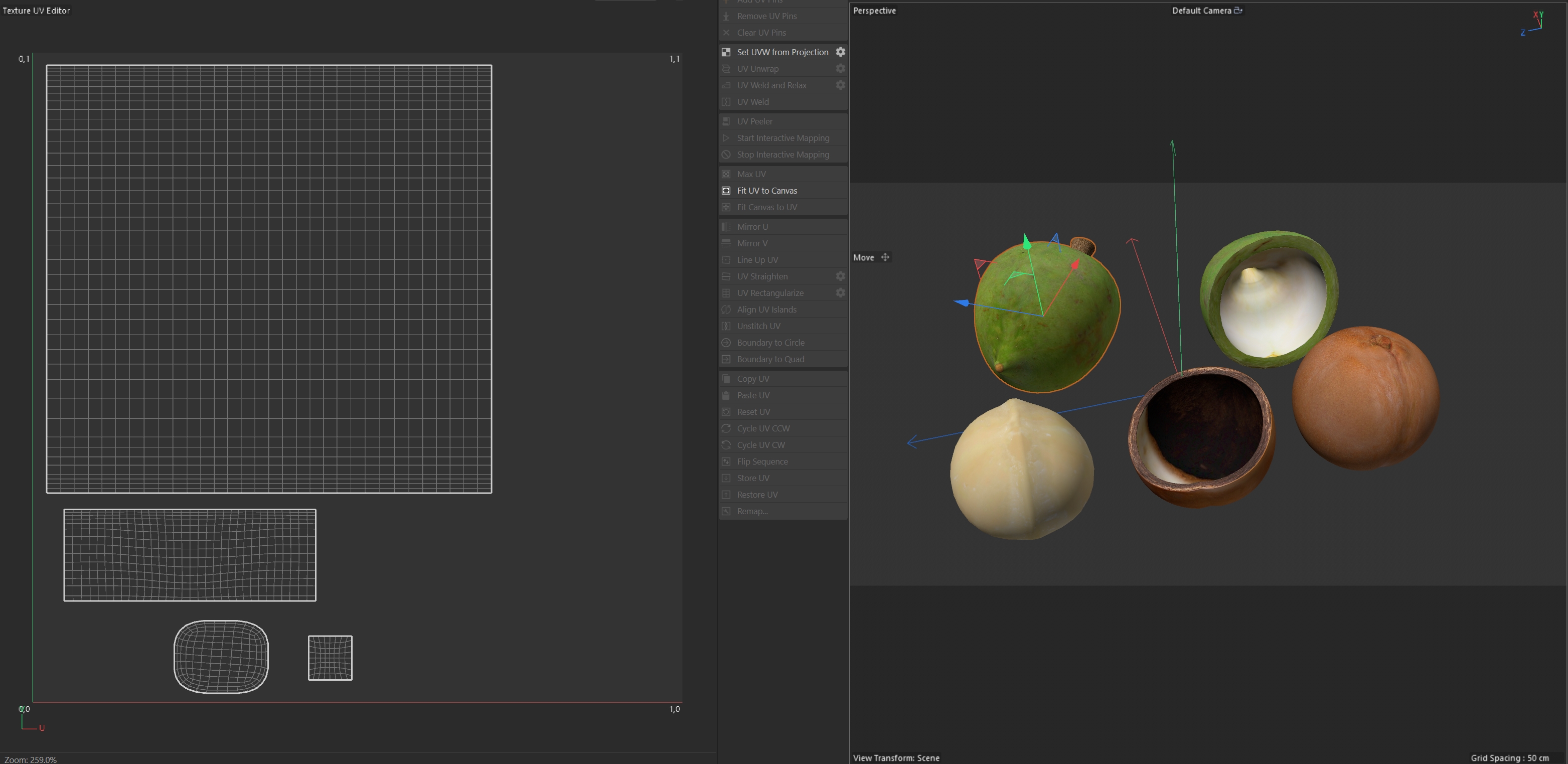Open Set UVW from Projection settings gear
This screenshot has width=1568, height=764.
click(x=840, y=52)
